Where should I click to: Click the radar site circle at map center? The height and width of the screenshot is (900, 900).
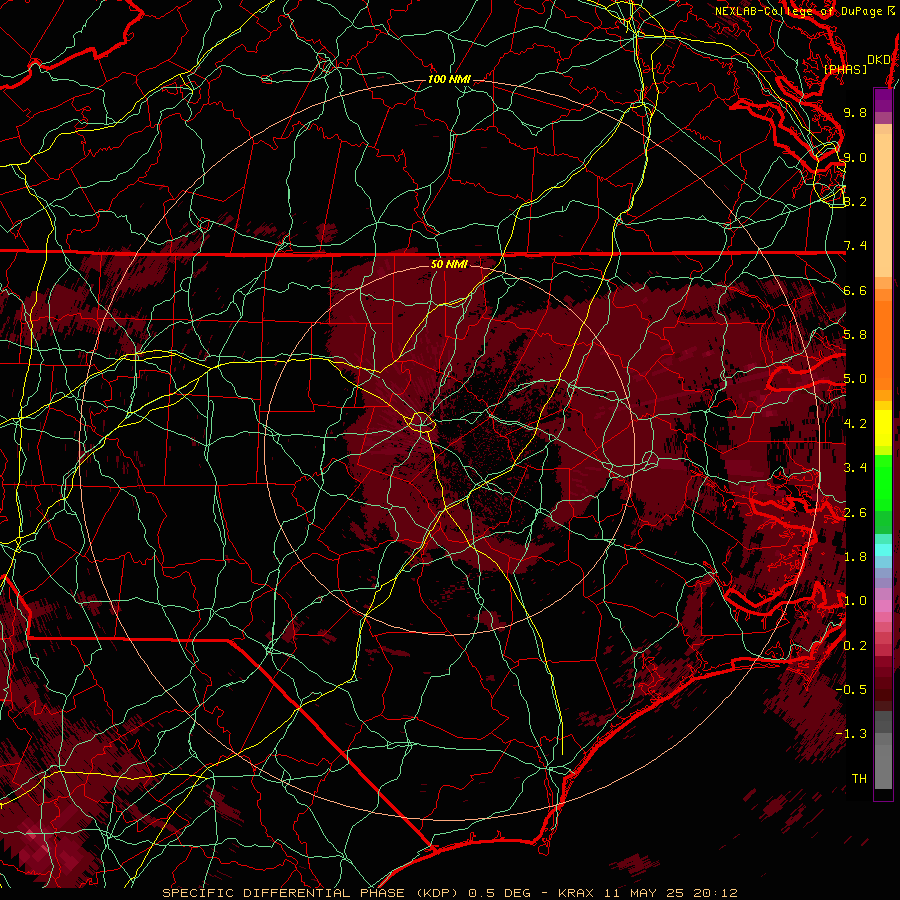pos(421,423)
